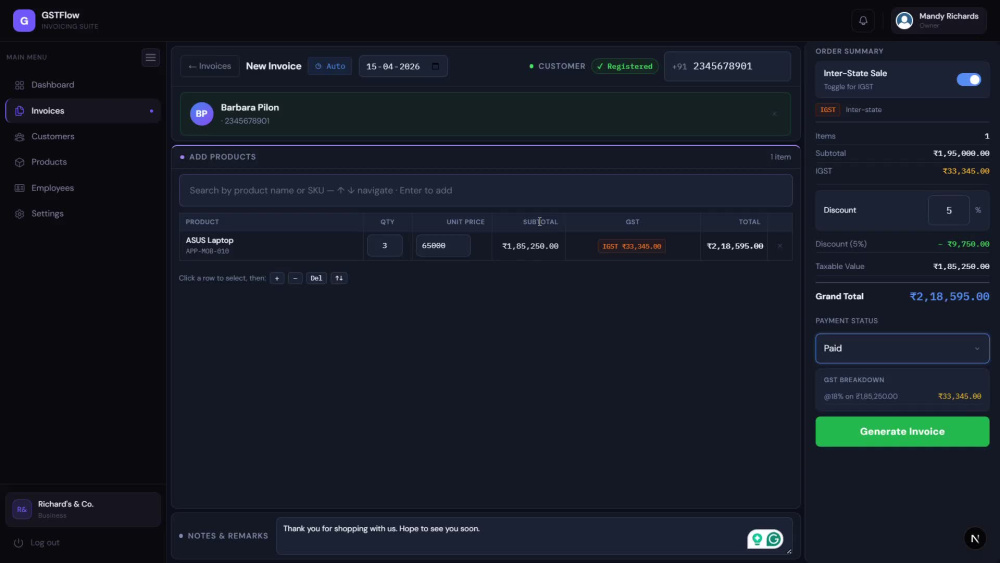
Task: Click the Richard's & Co. business card
Action: click(x=82, y=509)
